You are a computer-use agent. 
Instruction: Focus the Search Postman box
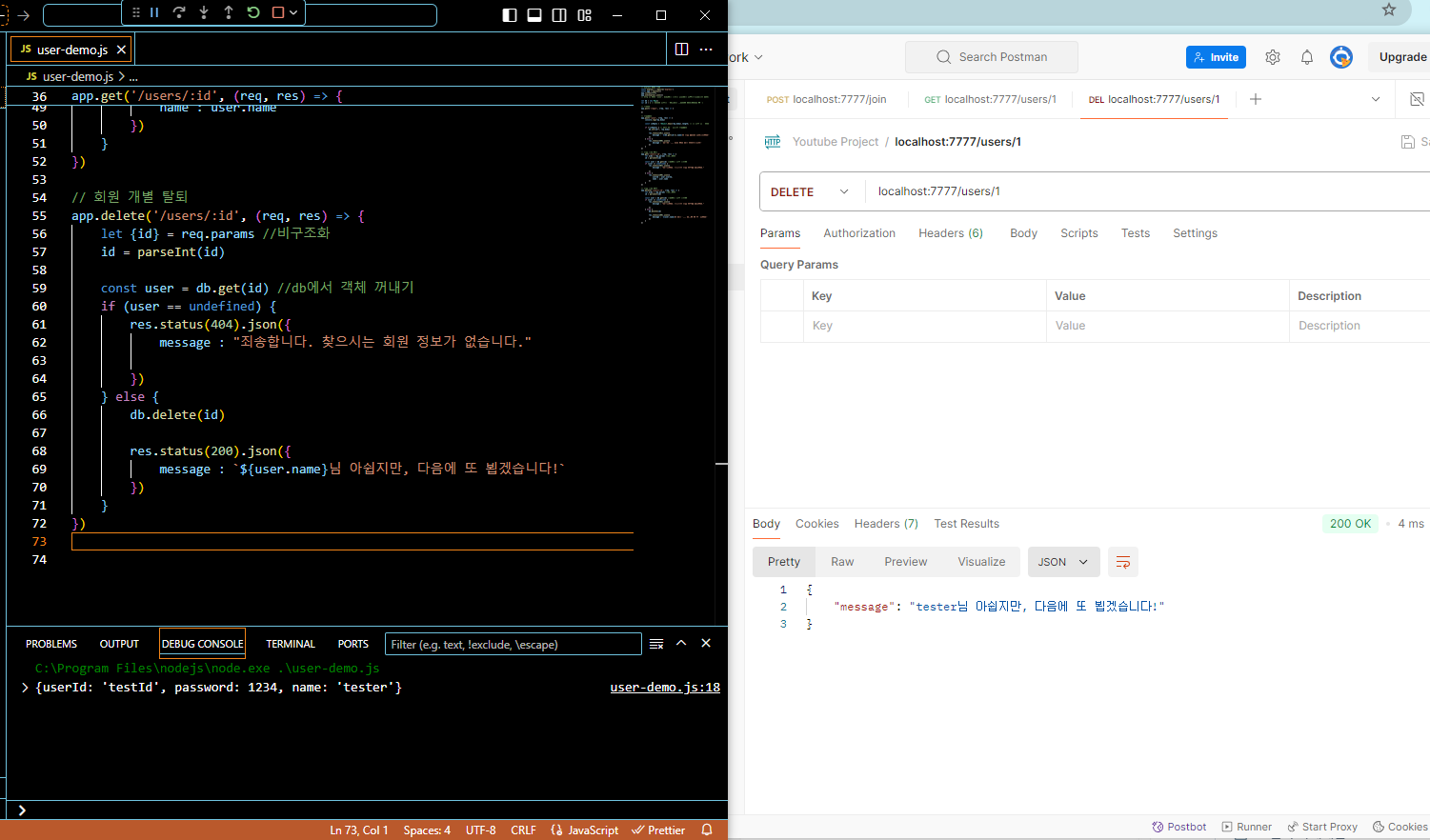coord(992,57)
